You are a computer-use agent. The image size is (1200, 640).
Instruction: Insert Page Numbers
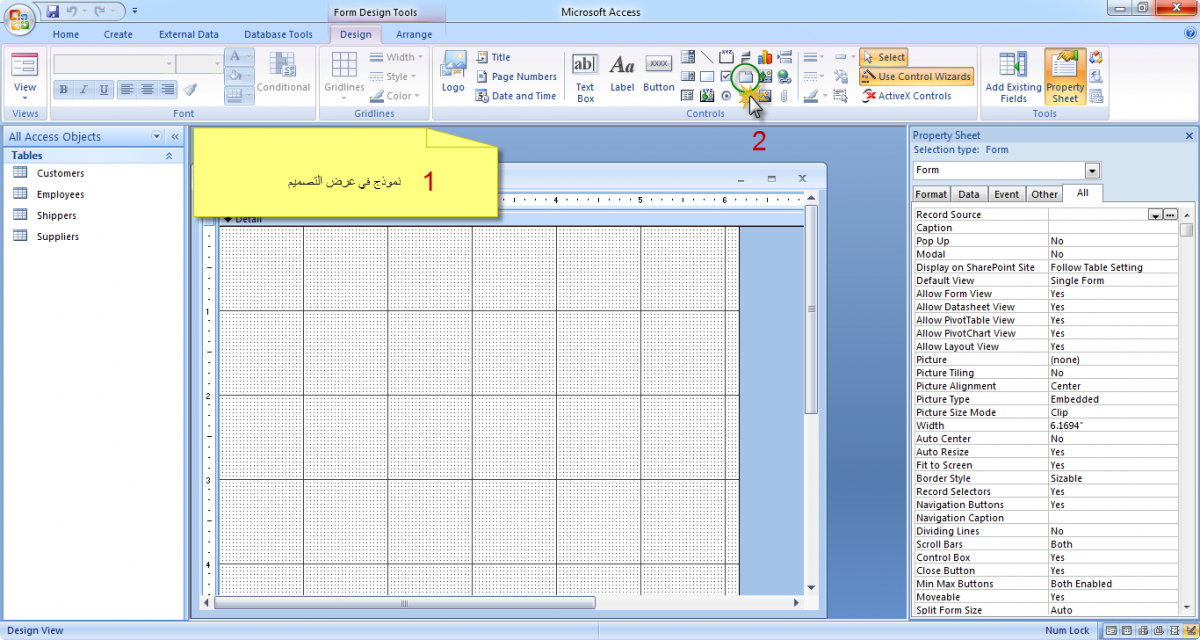pos(516,76)
